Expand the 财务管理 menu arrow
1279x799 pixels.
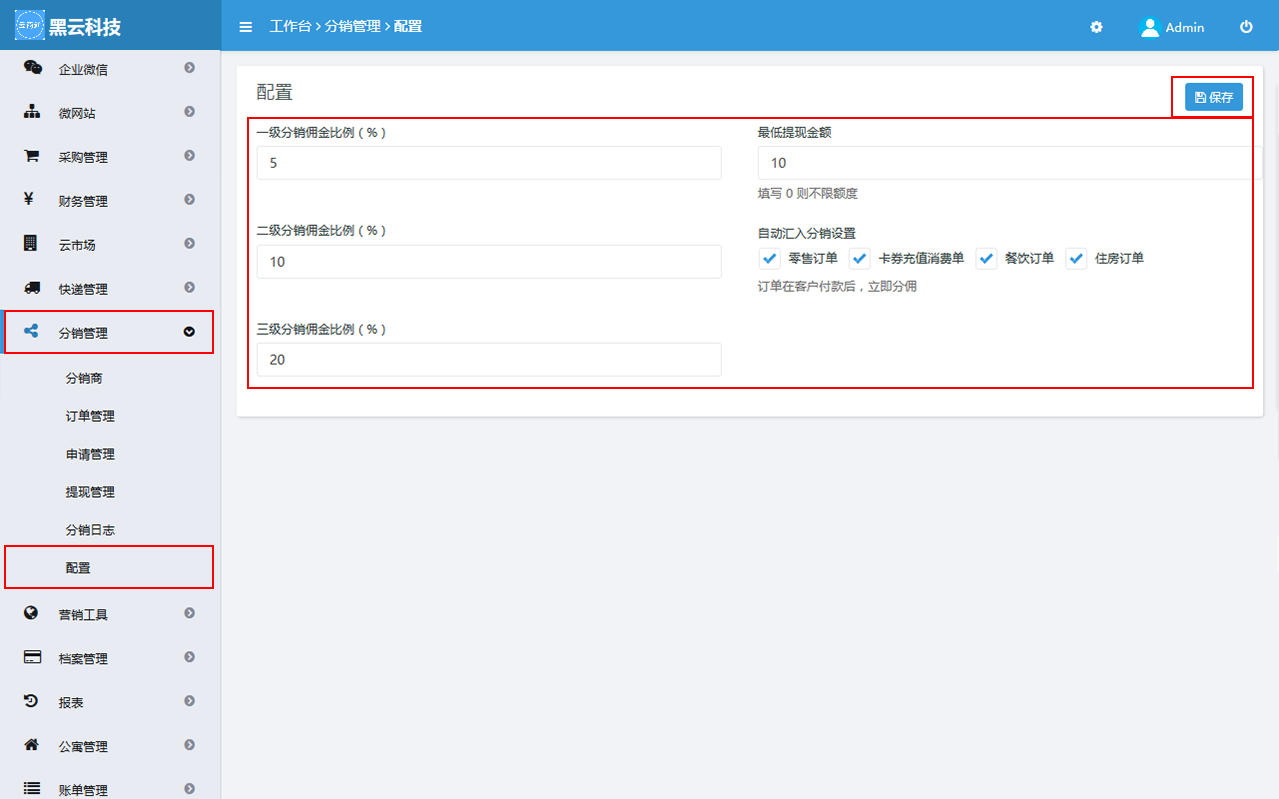[x=189, y=200]
